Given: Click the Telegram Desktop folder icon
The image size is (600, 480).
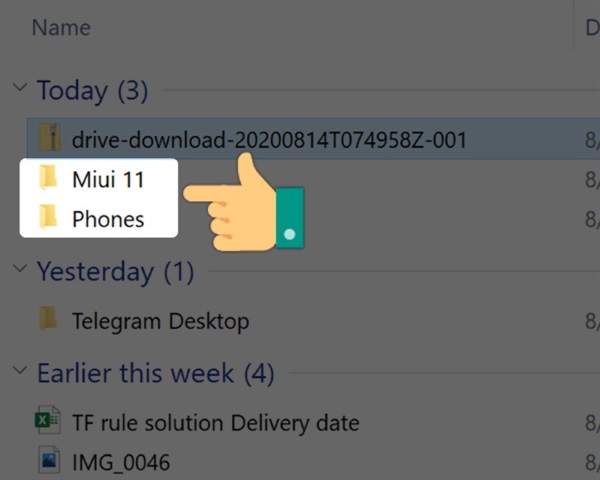Looking at the screenshot, I should (48, 318).
